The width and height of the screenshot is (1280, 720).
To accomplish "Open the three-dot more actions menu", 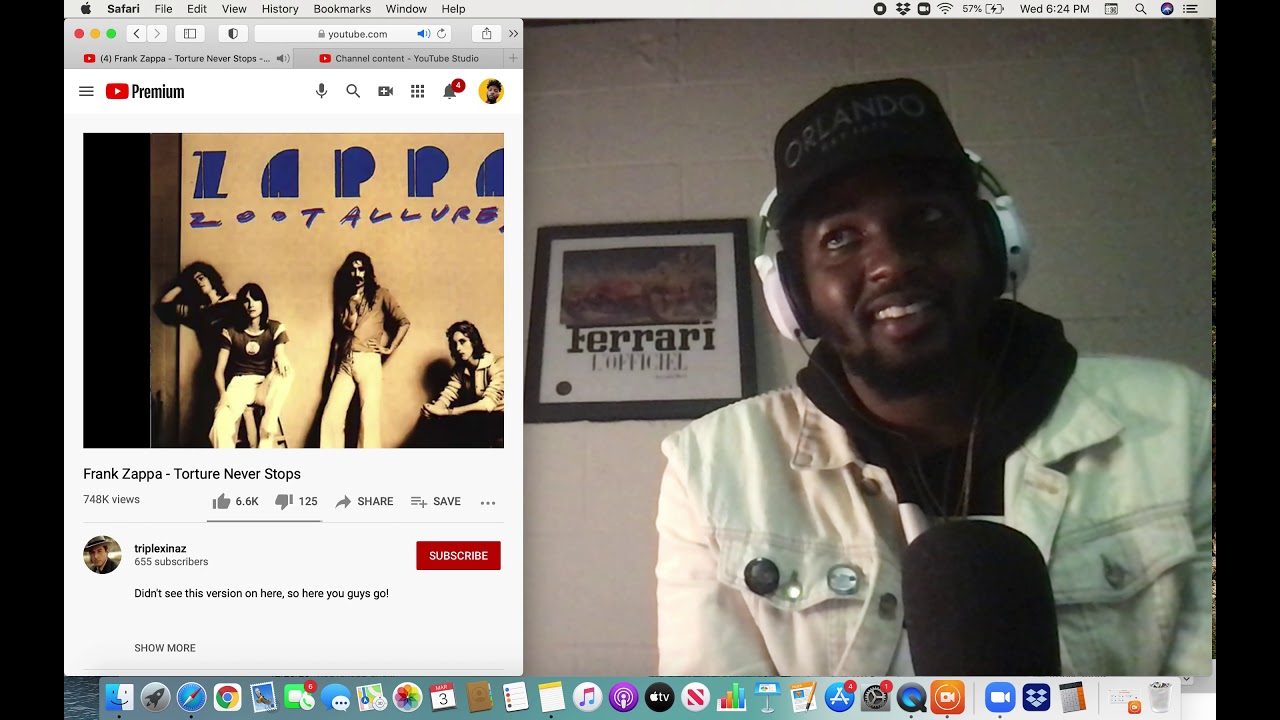I will pyautogui.click(x=488, y=502).
